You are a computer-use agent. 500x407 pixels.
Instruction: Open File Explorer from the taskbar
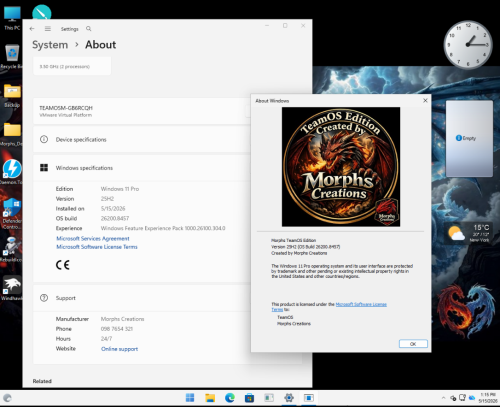coord(210,398)
